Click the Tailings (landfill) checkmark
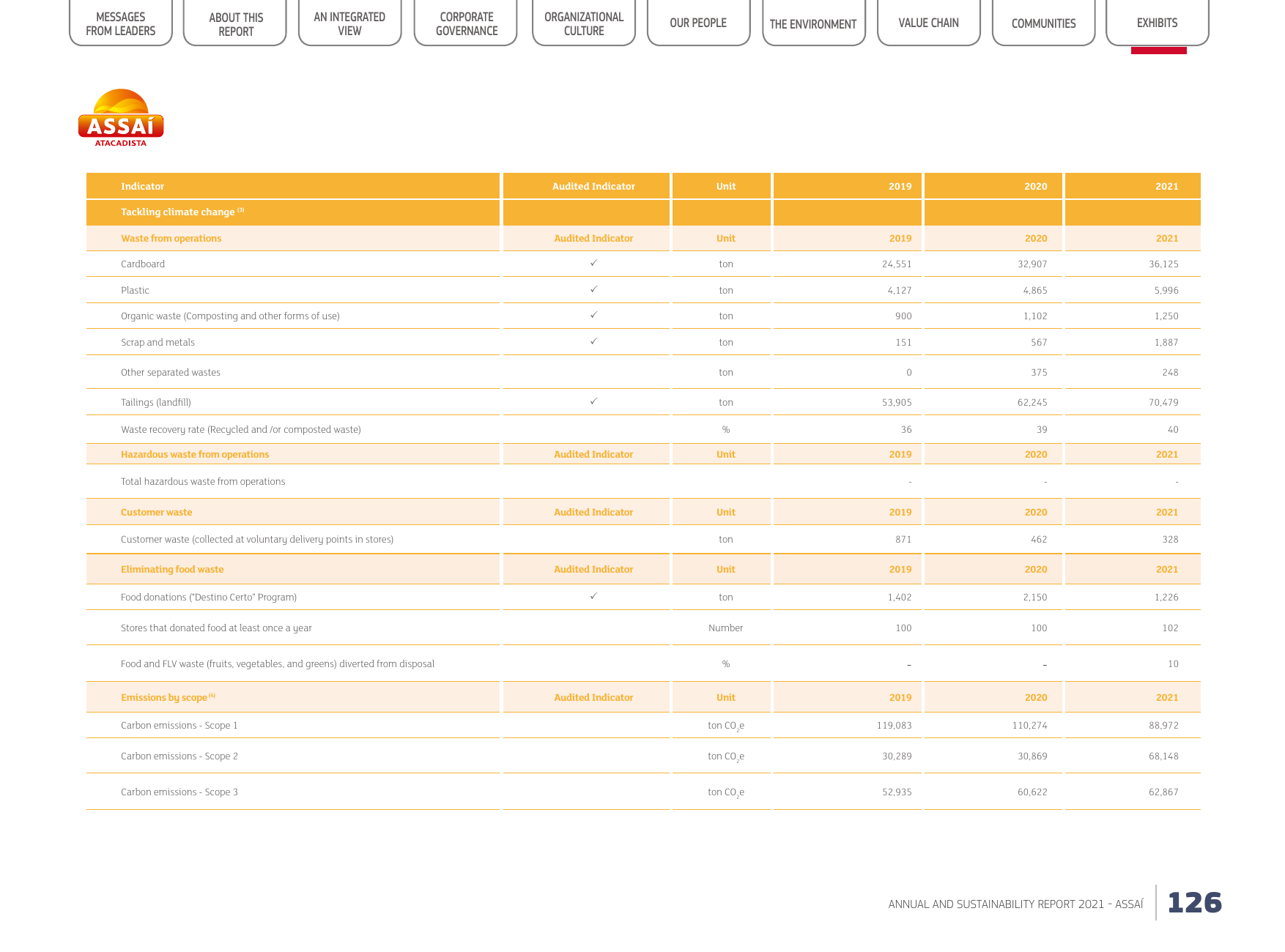The image size is (1285, 952). coord(593,401)
